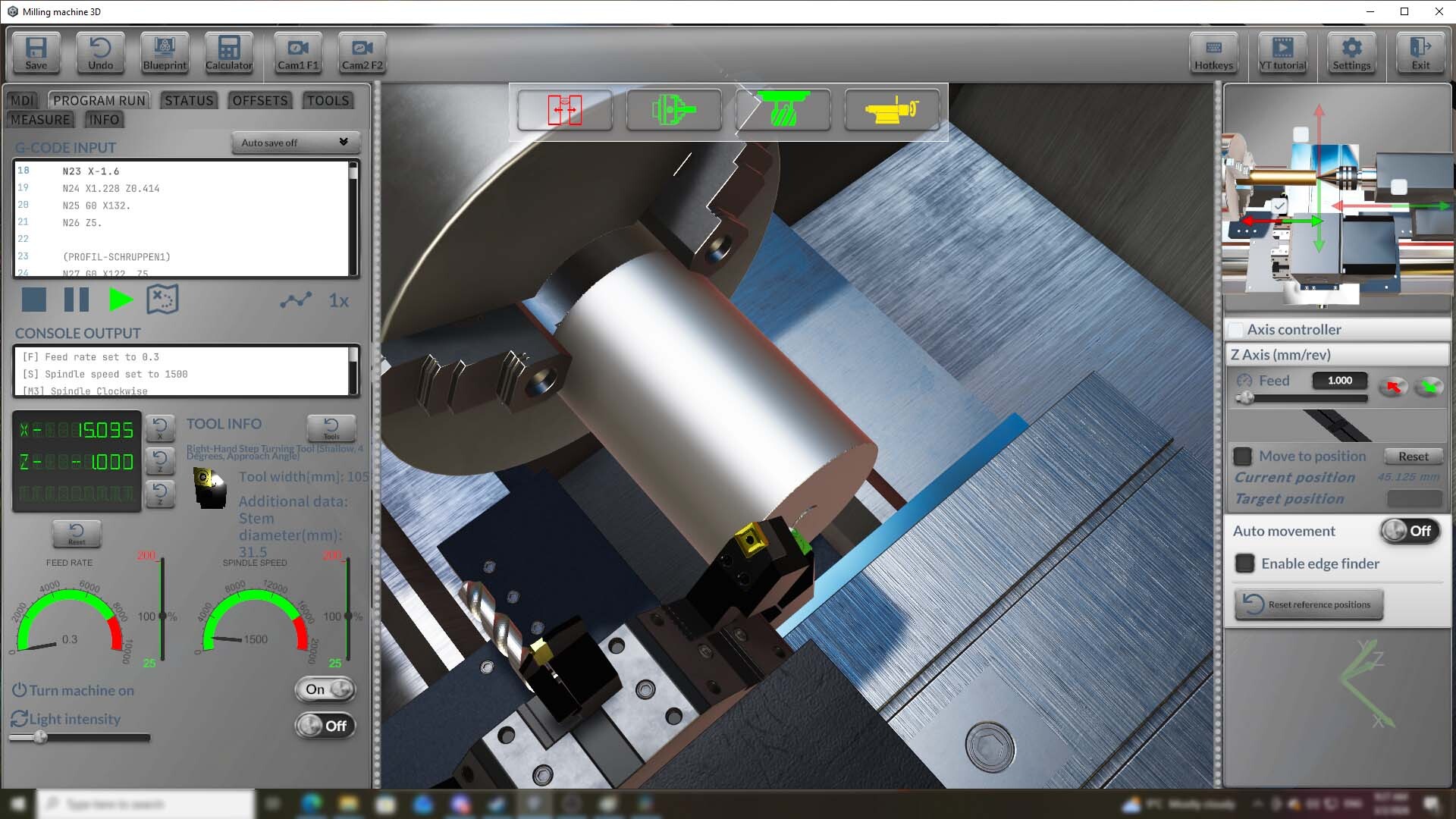Select the green workpiece loading icon

coord(783,110)
